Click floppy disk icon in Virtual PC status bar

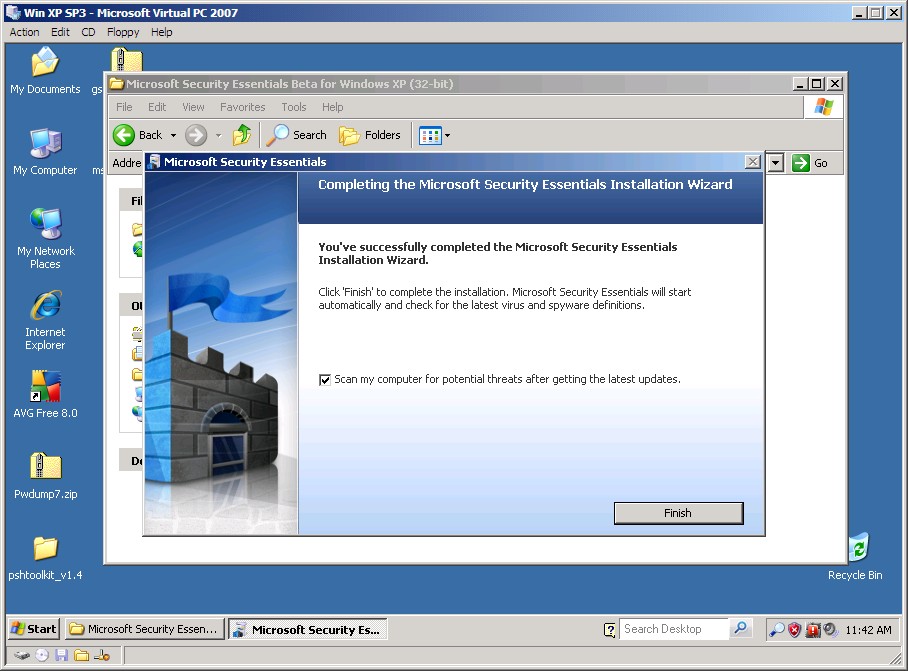[61, 655]
